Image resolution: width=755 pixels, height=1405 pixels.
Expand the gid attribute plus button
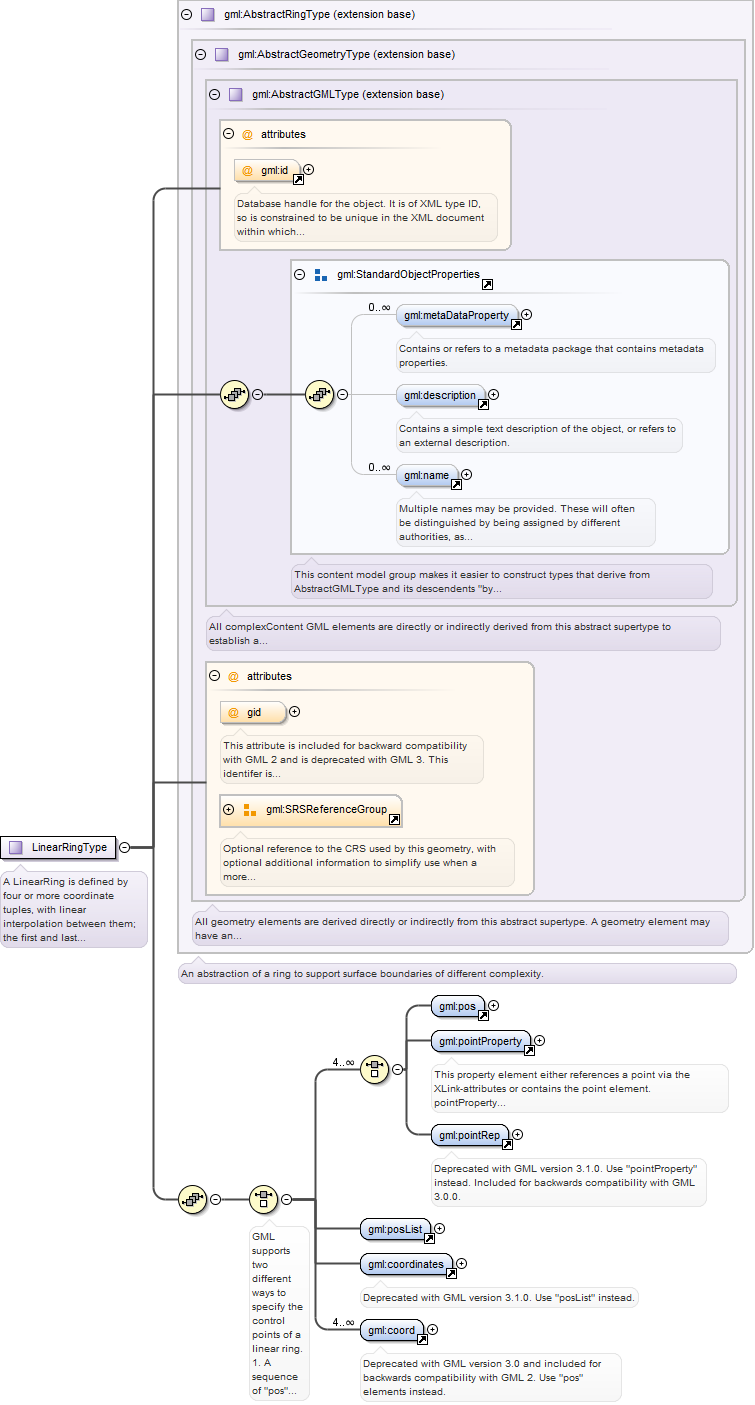[294, 712]
